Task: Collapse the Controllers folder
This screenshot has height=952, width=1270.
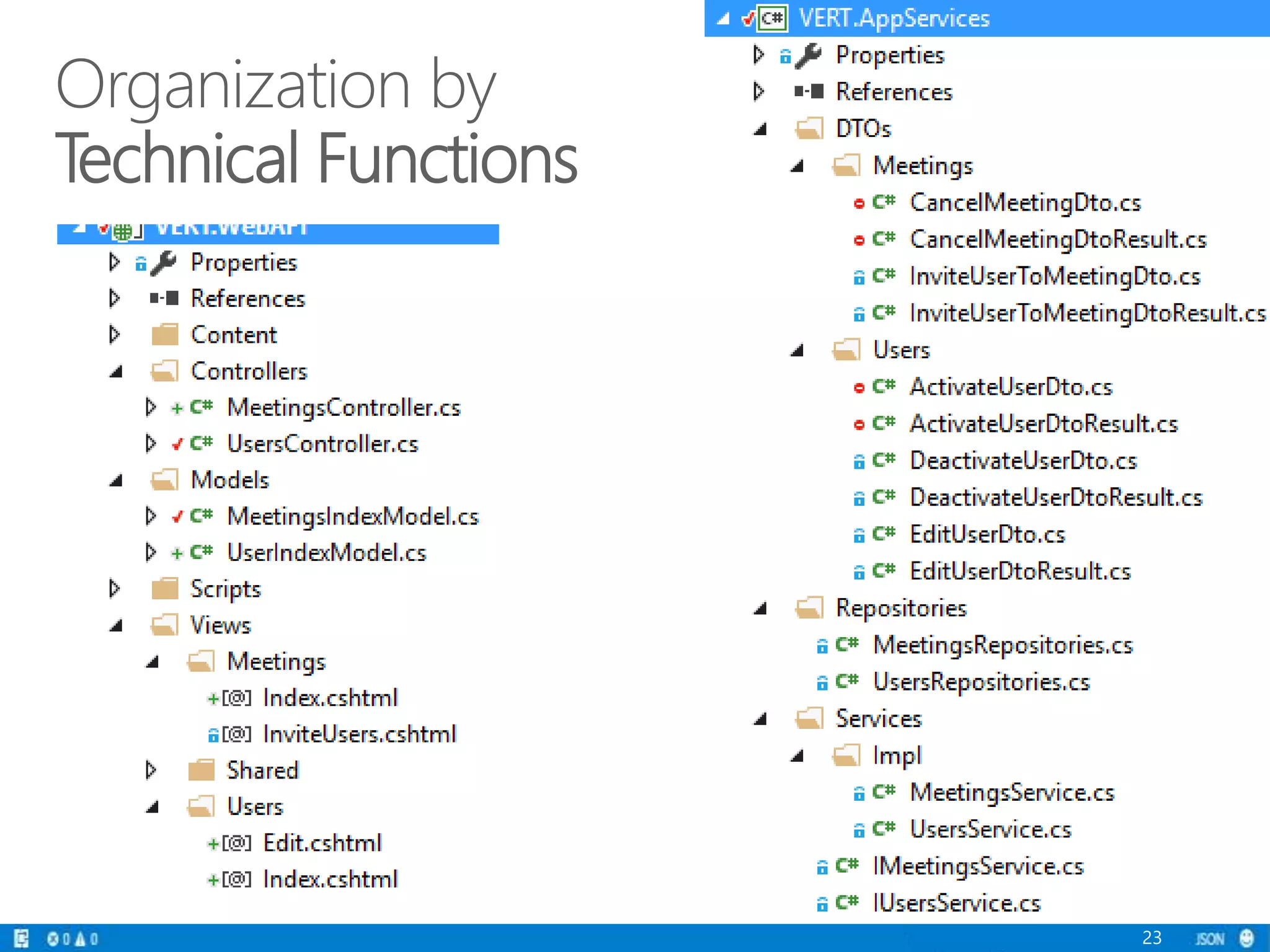Action: pos(115,372)
